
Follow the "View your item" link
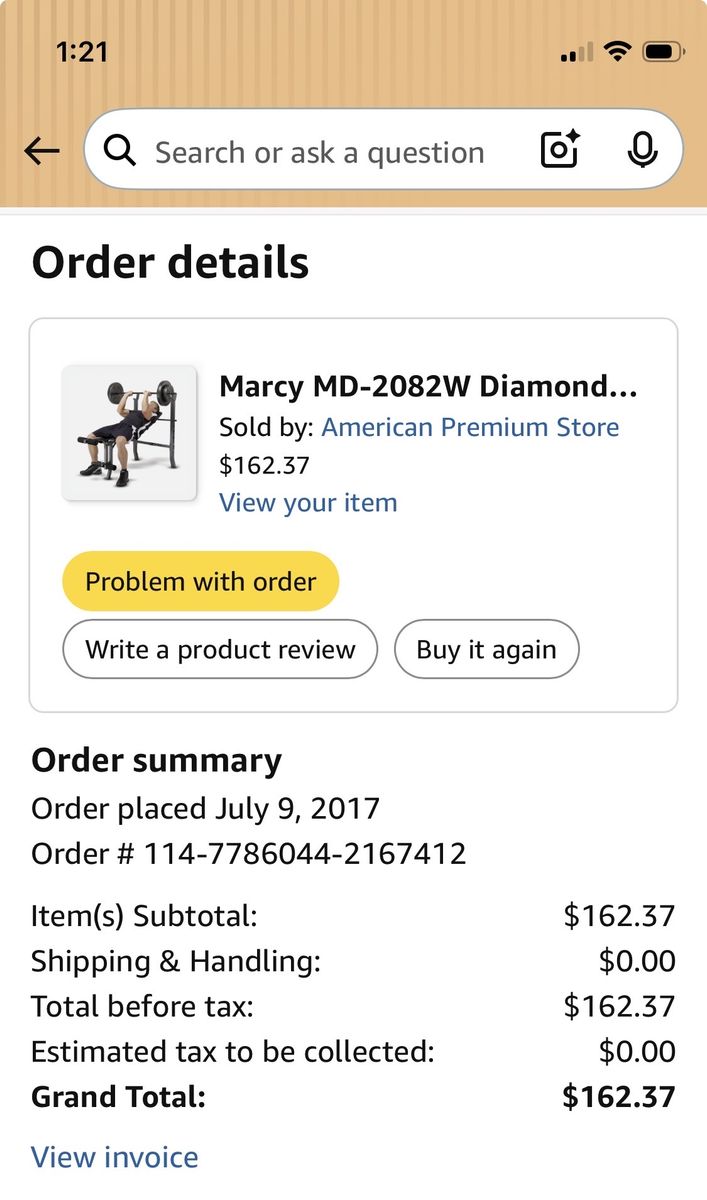(x=308, y=502)
